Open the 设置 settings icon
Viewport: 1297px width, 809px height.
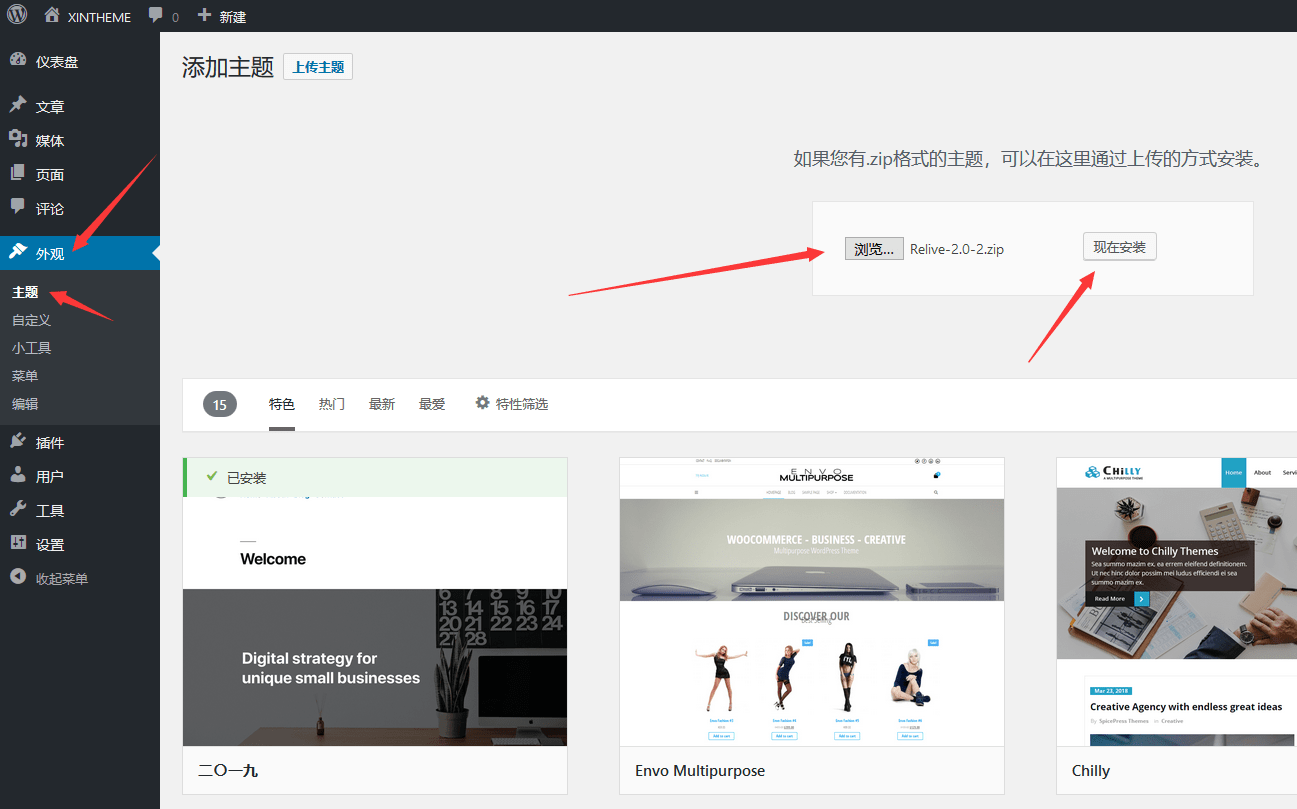coord(18,544)
